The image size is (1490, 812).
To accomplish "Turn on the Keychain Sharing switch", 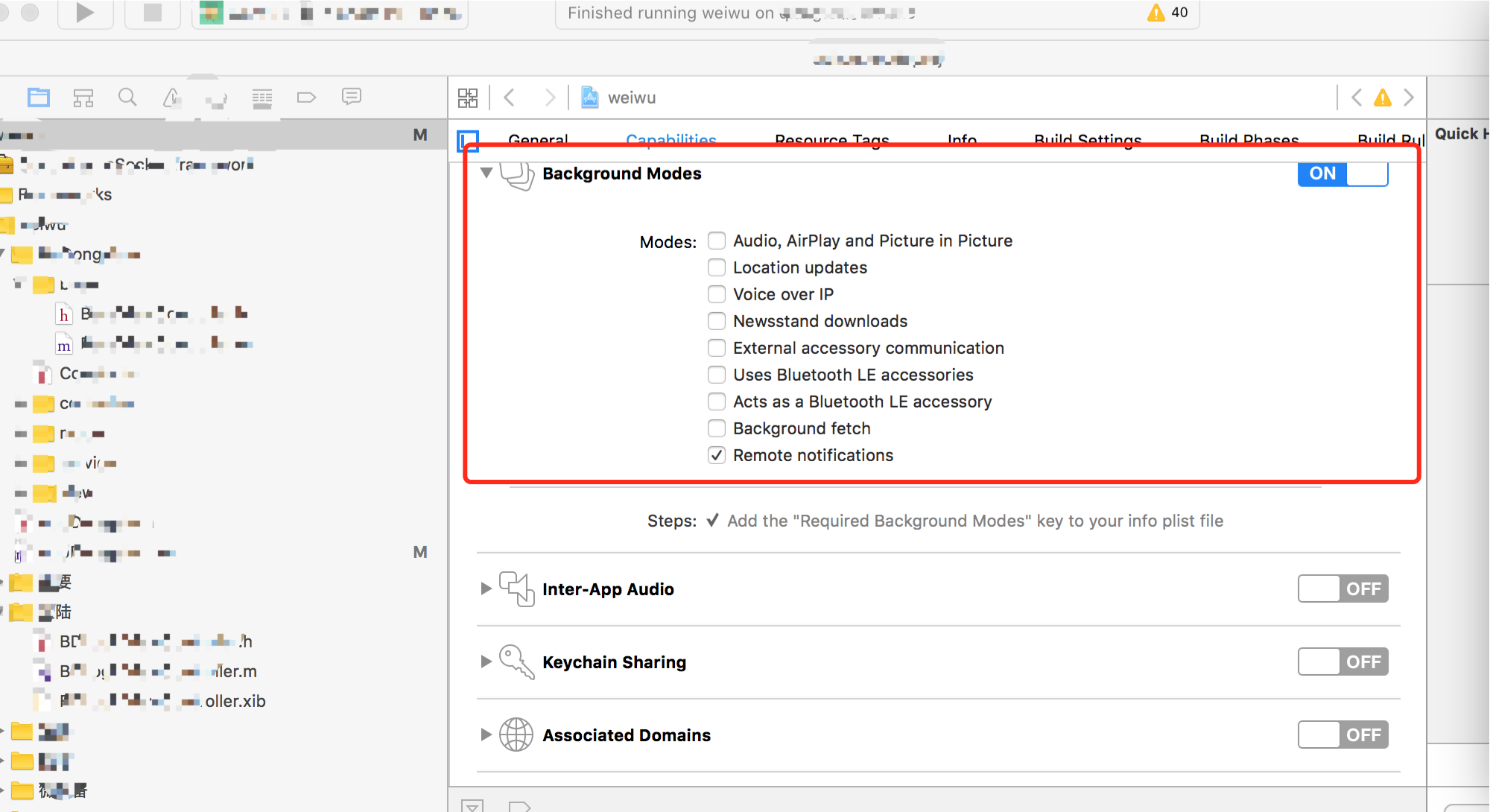I will (1342, 662).
